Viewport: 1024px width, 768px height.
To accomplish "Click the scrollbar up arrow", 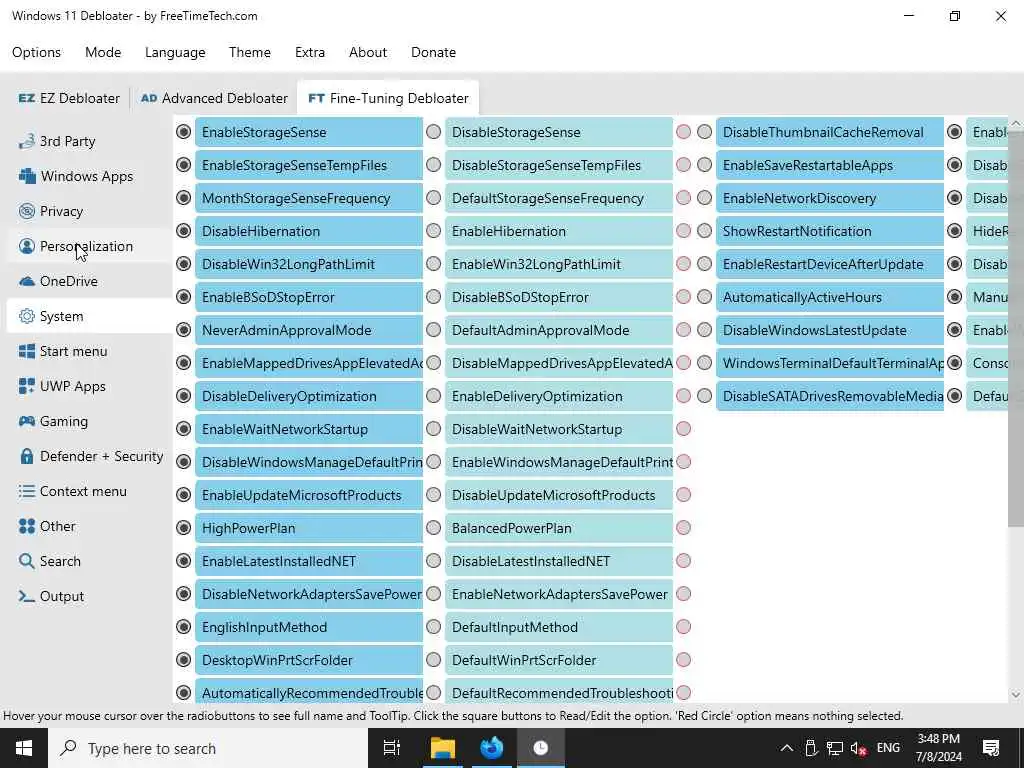I will (1016, 123).
